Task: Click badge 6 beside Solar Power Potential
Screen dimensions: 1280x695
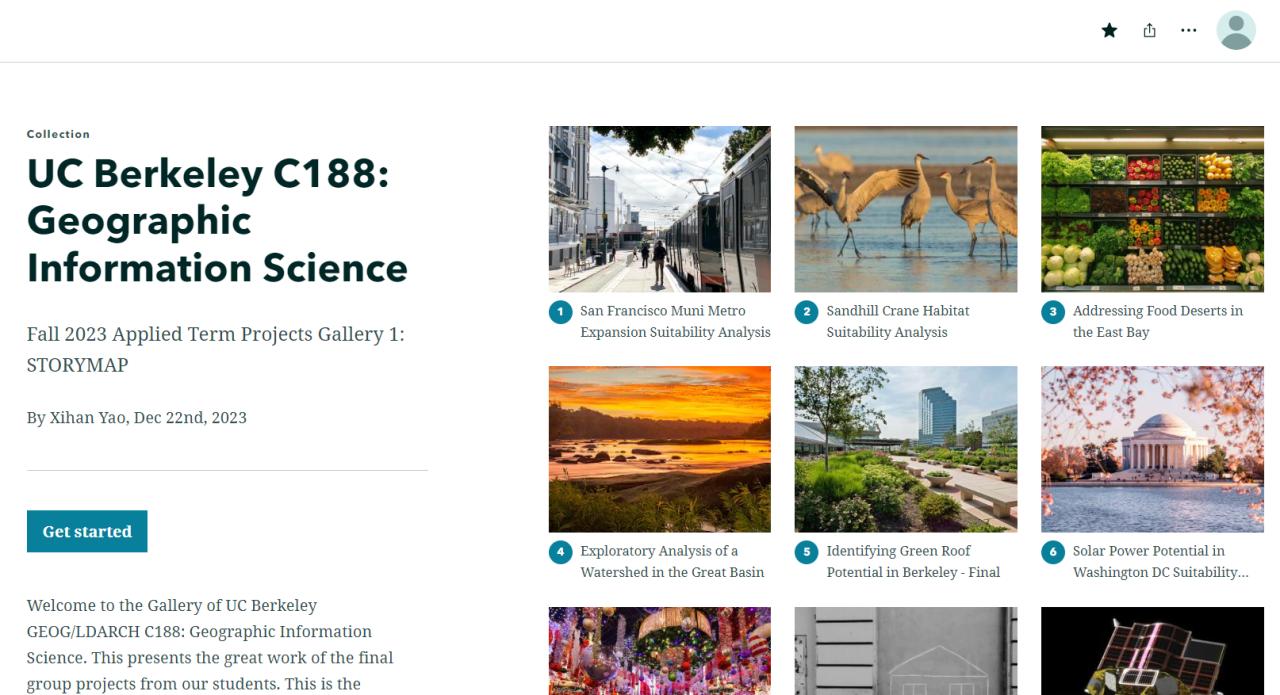Action: [1053, 551]
